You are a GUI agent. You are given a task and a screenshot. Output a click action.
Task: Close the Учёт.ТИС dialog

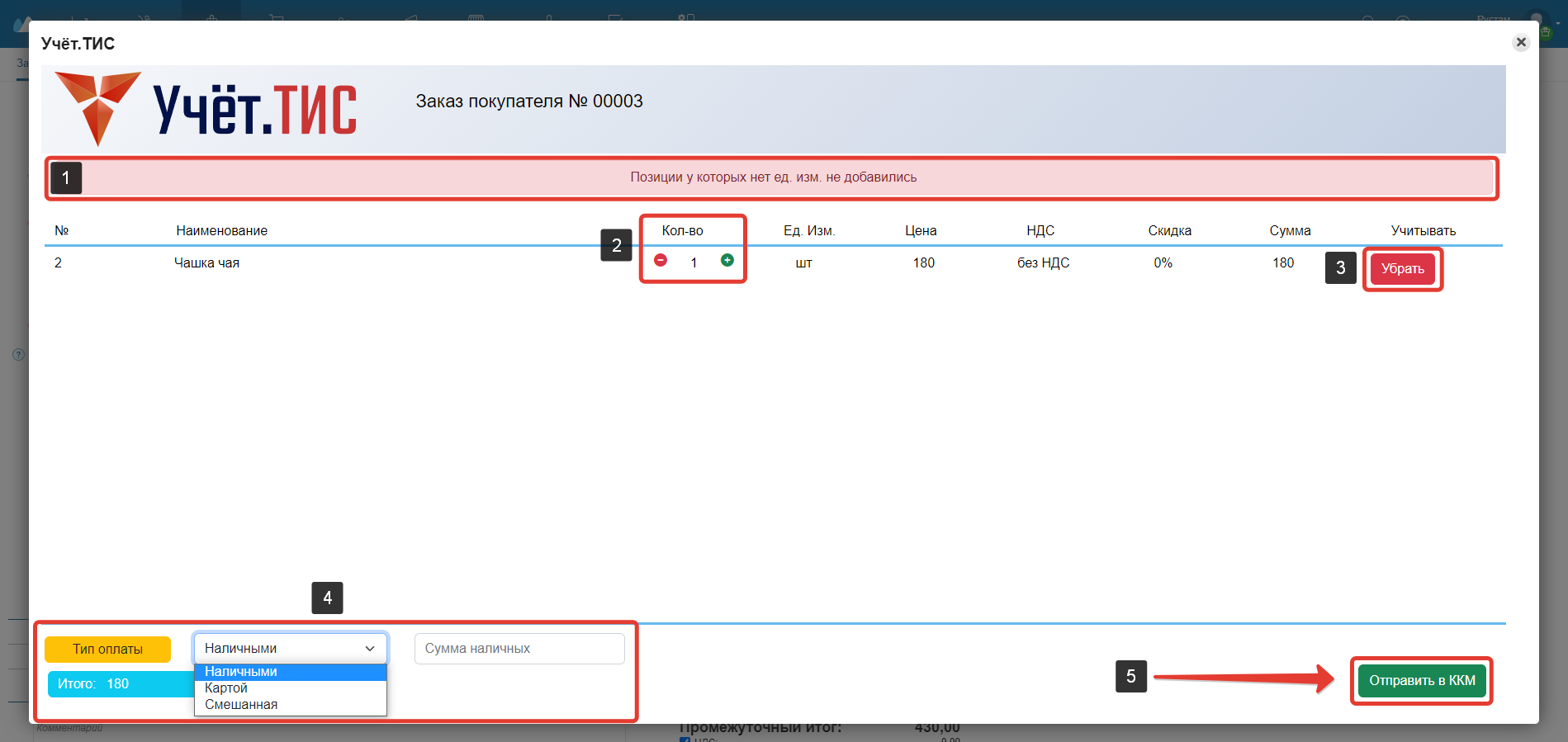tap(1521, 42)
